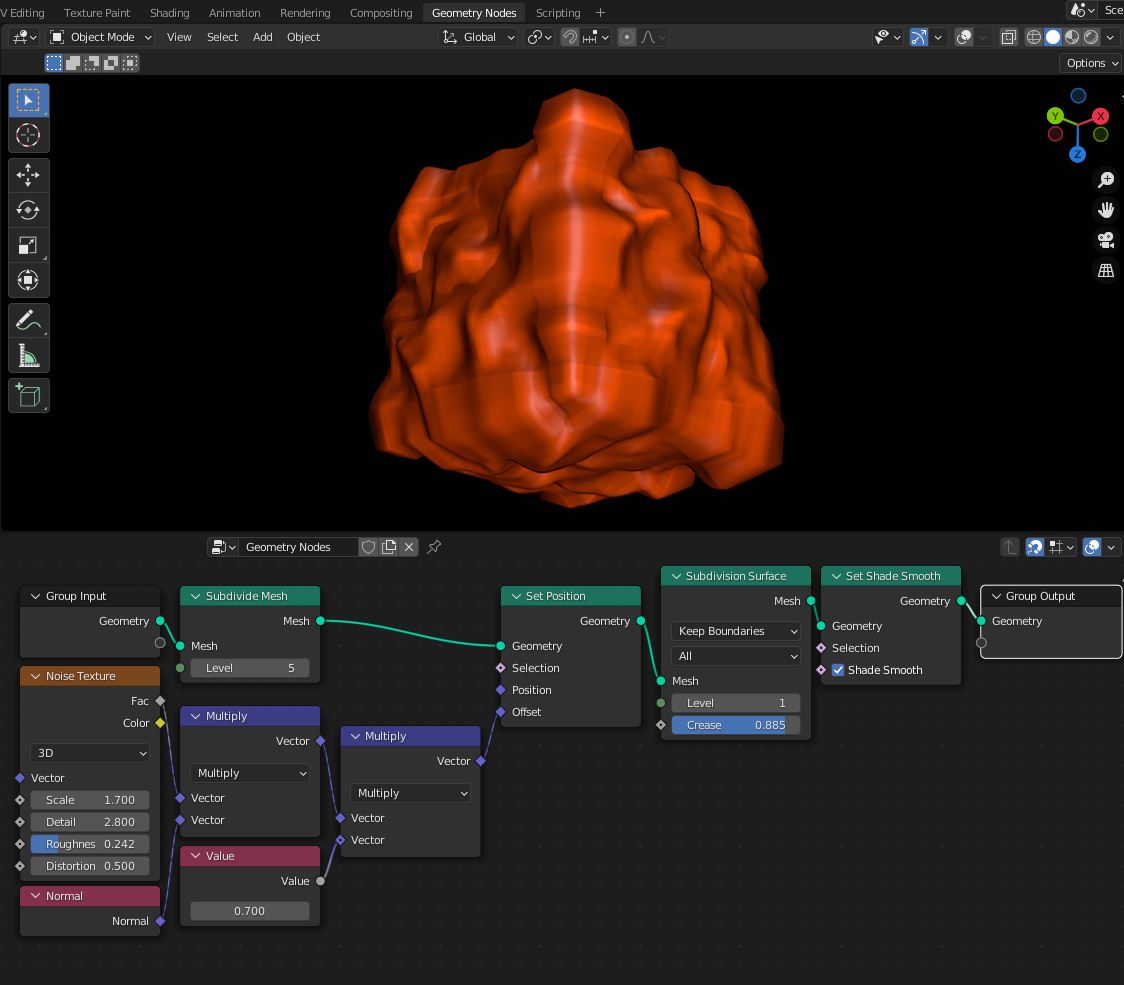The image size is (1124, 985).
Task: Switch to the Shading workspace tab
Action: pos(169,13)
